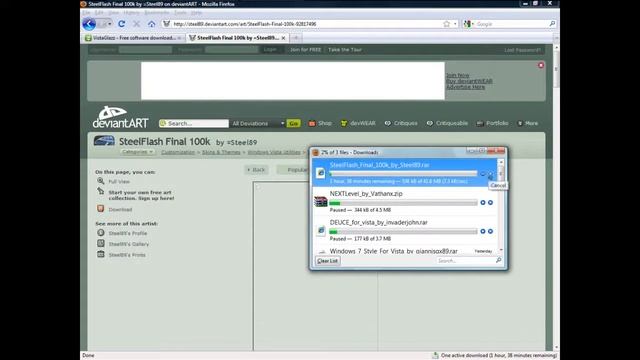Image resolution: width=640 pixels, height=360 pixels.
Task: Click the deviantART URL in address bar
Action: (x=244, y=24)
